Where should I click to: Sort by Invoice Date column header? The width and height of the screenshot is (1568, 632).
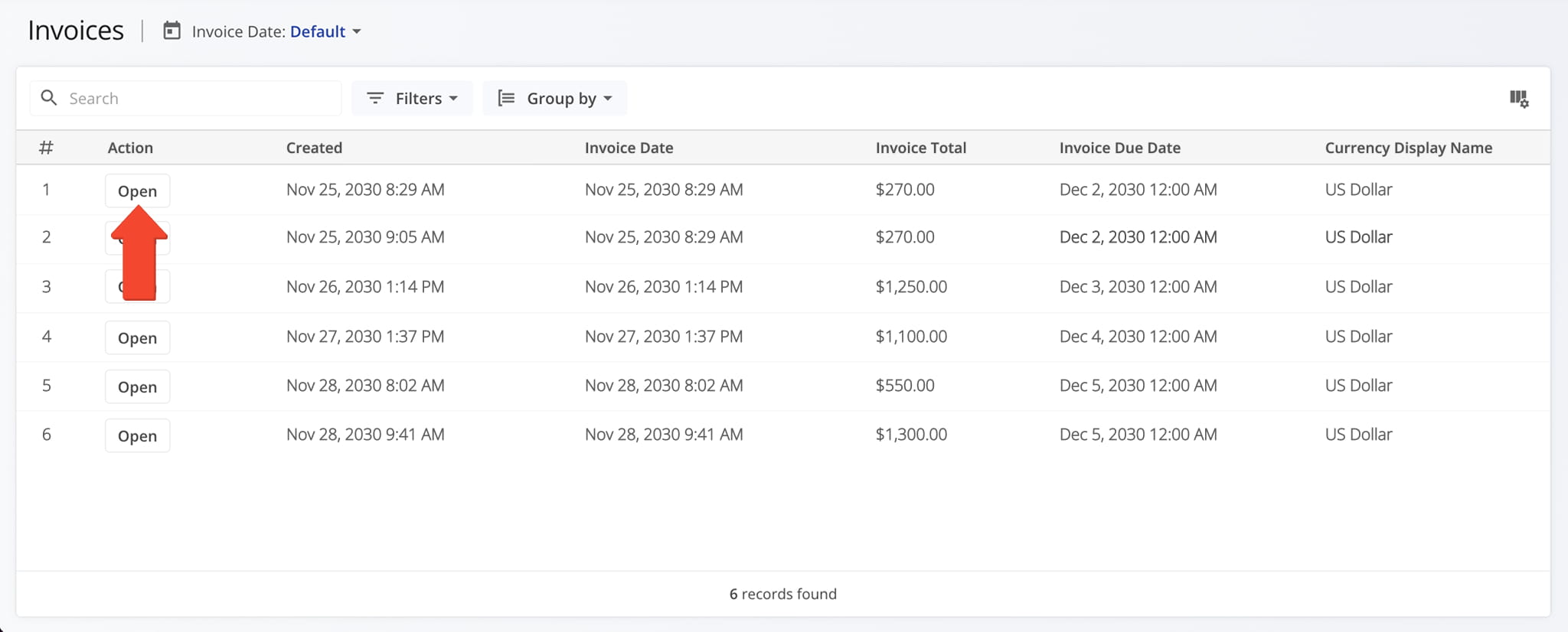pos(629,148)
